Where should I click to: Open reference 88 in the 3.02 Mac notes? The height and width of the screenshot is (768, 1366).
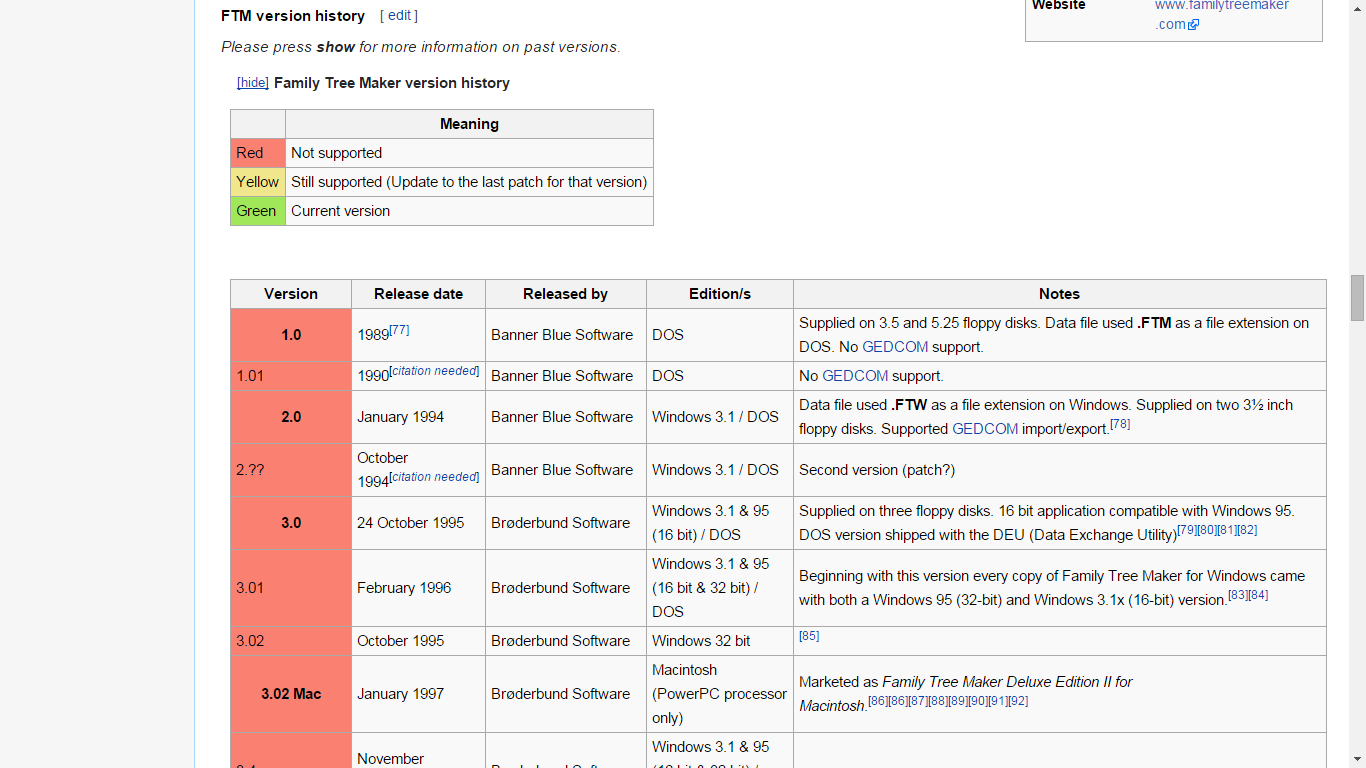point(938,701)
